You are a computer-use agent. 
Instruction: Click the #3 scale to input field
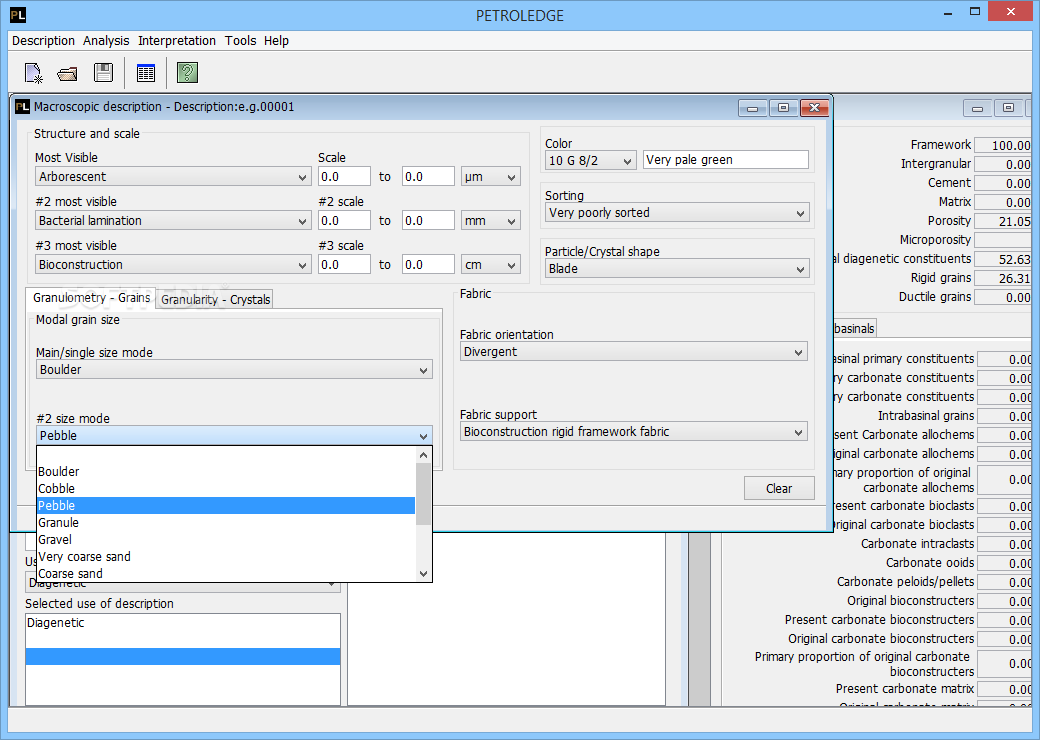click(x=428, y=265)
